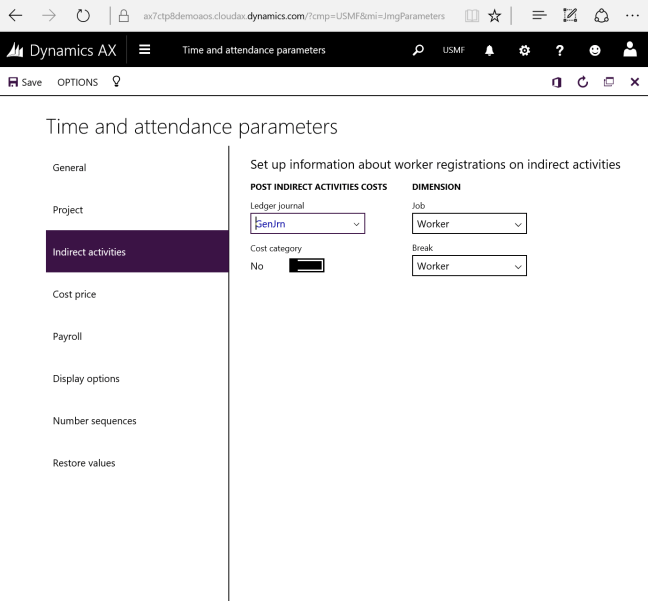This screenshot has height=601, width=648.
Task: Open the OPTIONS menu
Action: point(77,82)
